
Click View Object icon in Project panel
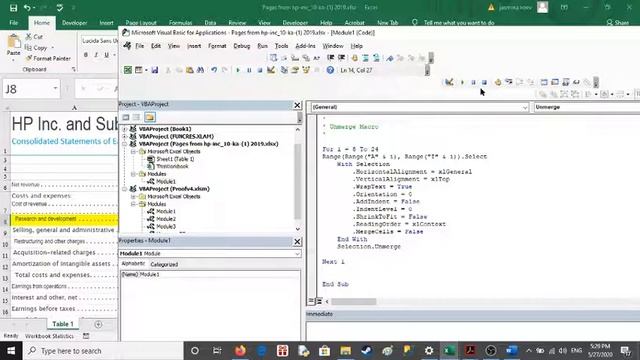(137, 118)
